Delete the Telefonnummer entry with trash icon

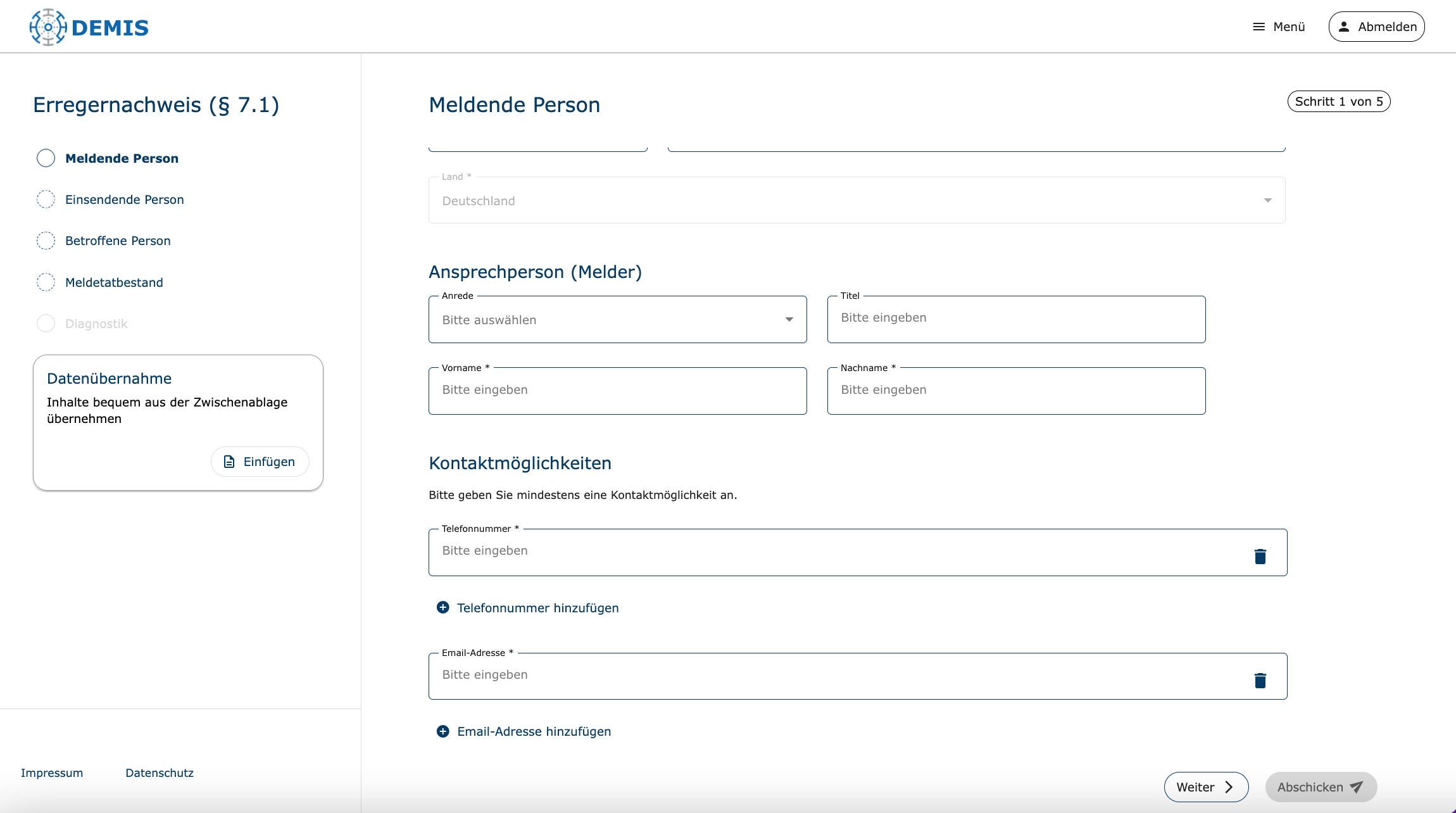pos(1260,556)
